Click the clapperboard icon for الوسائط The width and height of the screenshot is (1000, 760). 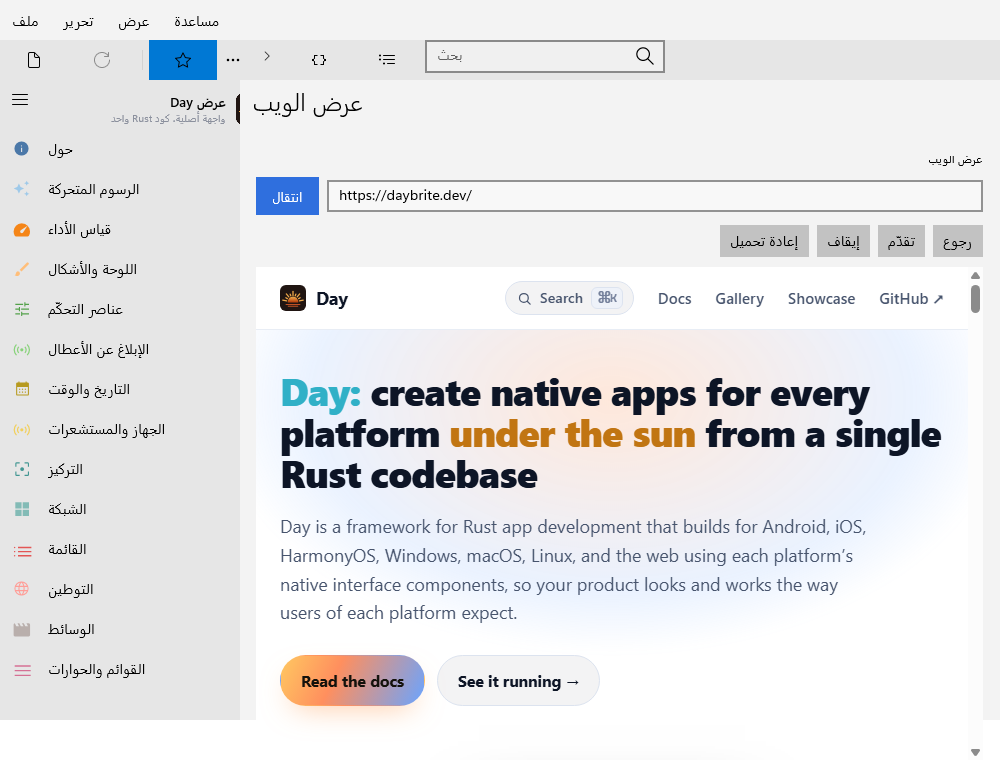[22, 630]
